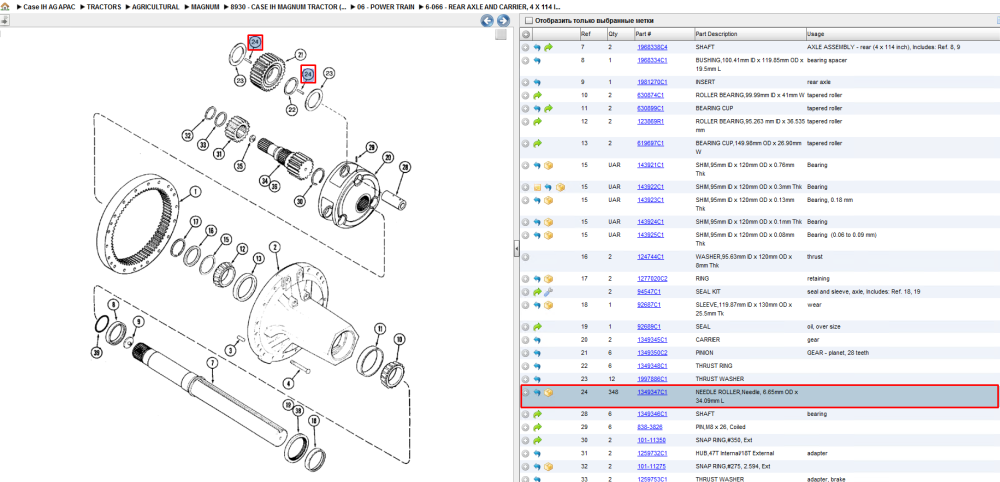Click the blue arrow on the PINION row
1000x482 pixels.
pyautogui.click(x=537, y=353)
